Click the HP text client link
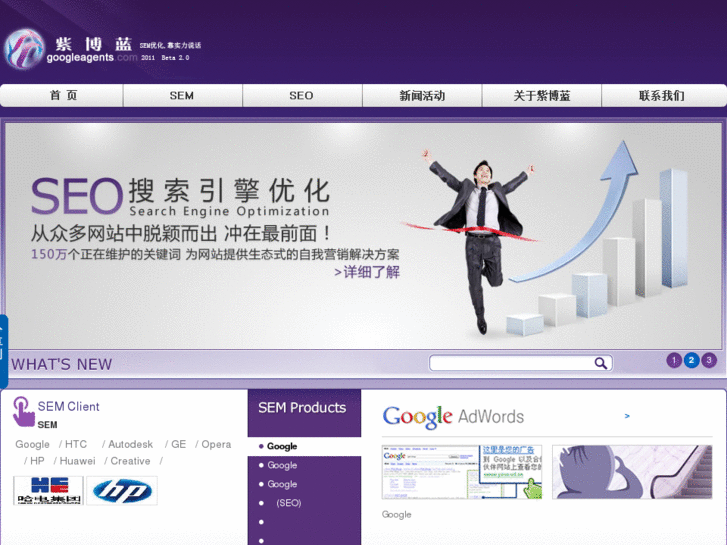 [x=37, y=461]
